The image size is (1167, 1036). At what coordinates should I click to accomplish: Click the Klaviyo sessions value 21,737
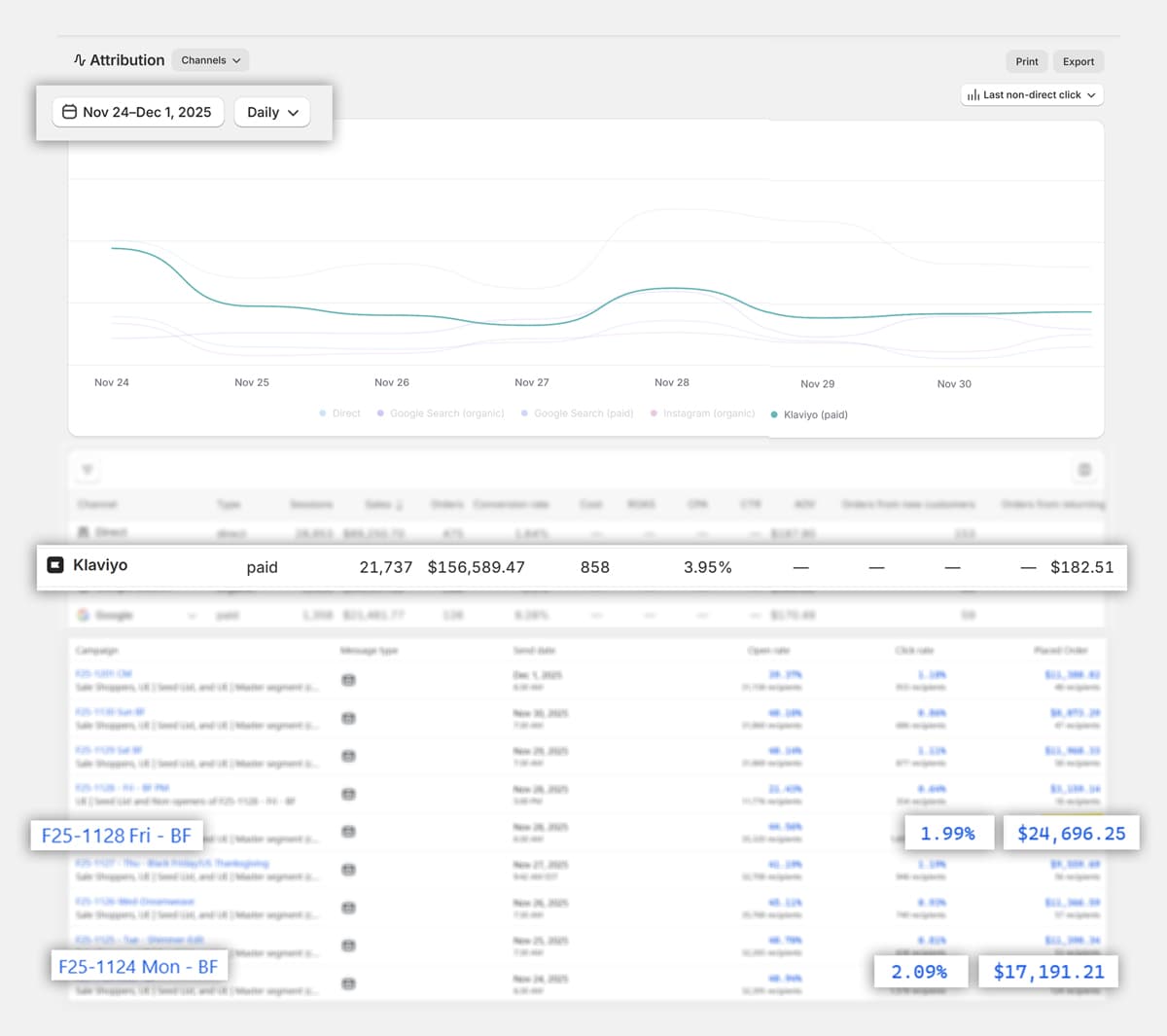tap(386, 567)
